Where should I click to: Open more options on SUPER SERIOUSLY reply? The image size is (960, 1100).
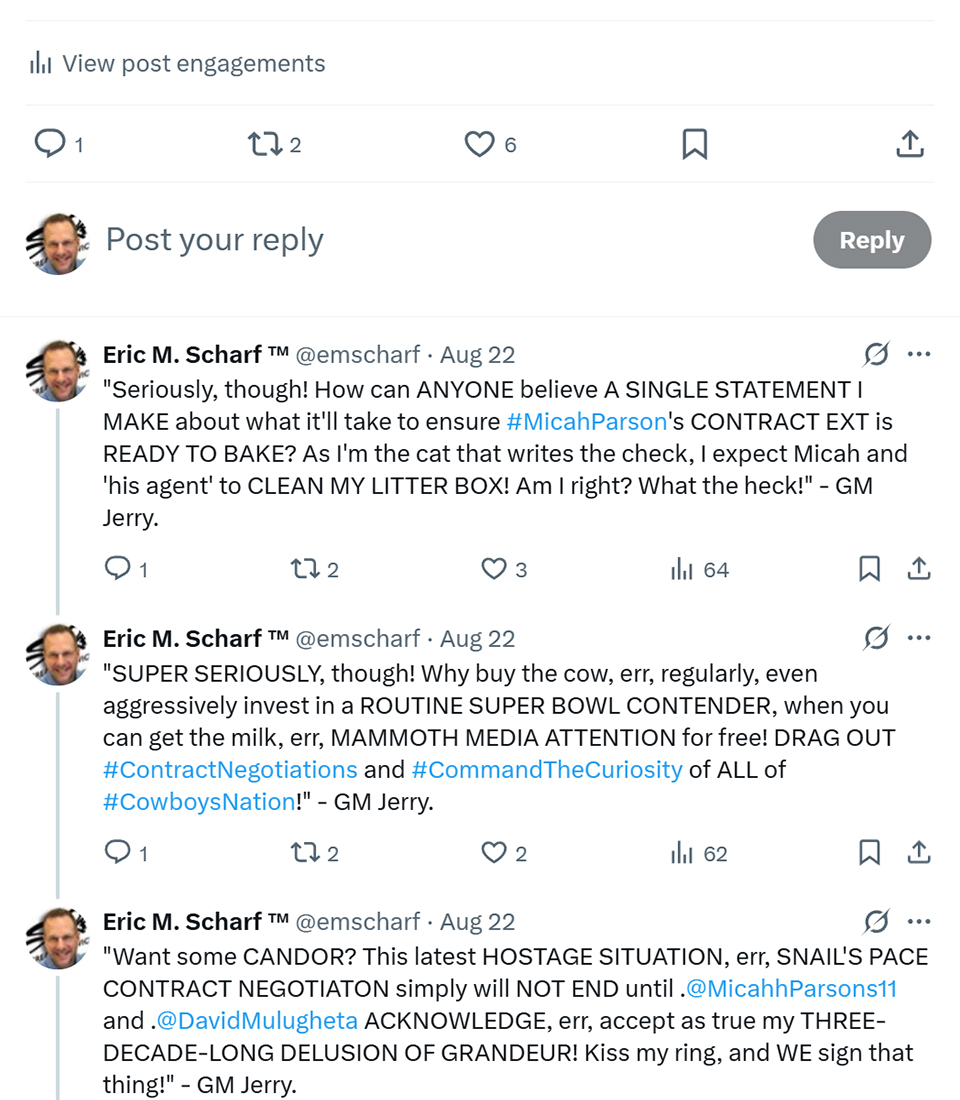[x=919, y=638]
